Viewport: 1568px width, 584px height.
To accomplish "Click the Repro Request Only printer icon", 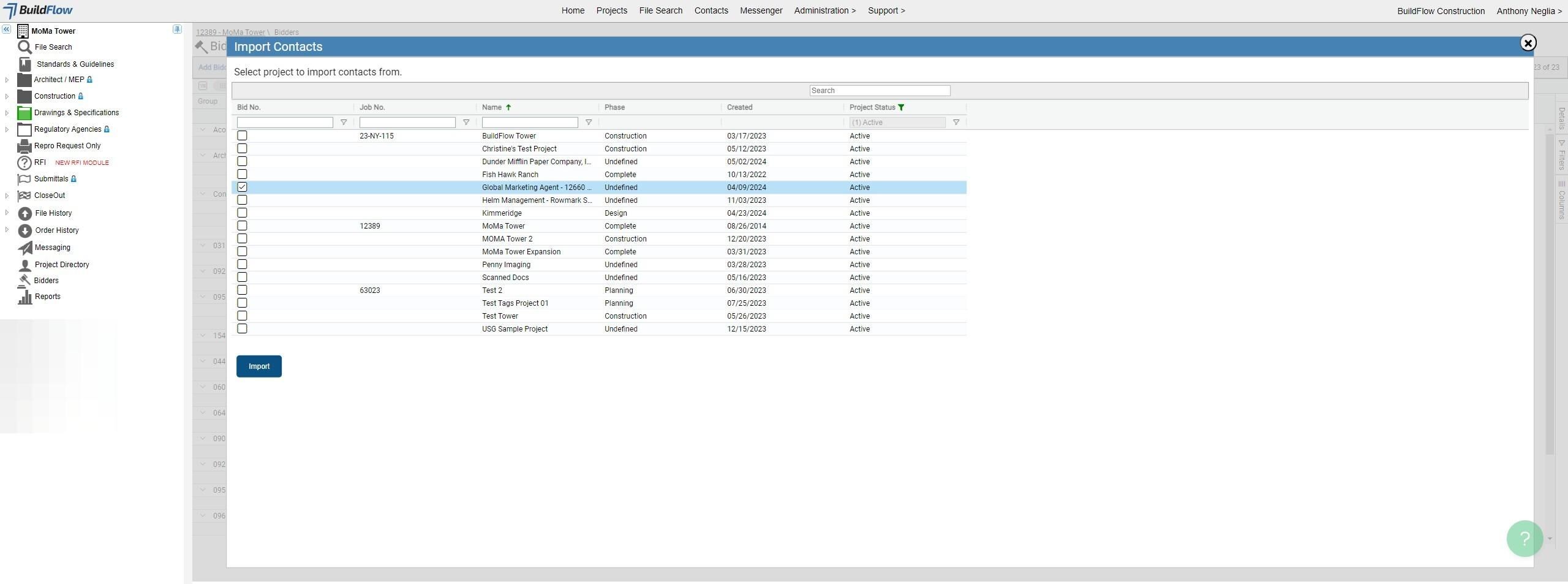I will [24, 146].
